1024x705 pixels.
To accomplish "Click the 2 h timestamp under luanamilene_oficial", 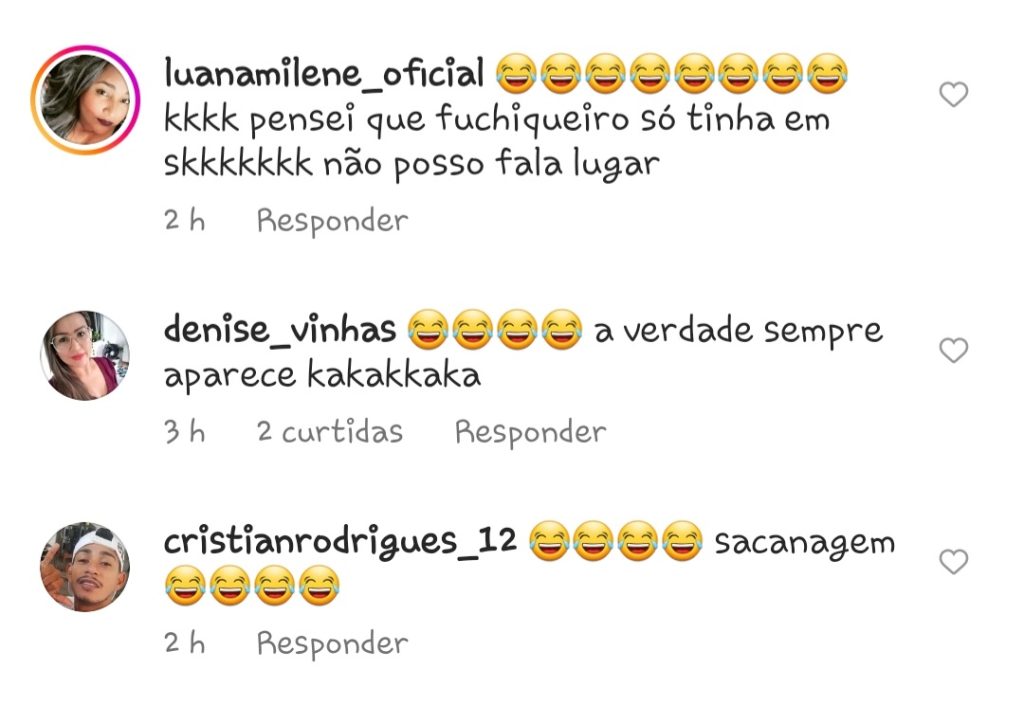I will click(x=185, y=221).
